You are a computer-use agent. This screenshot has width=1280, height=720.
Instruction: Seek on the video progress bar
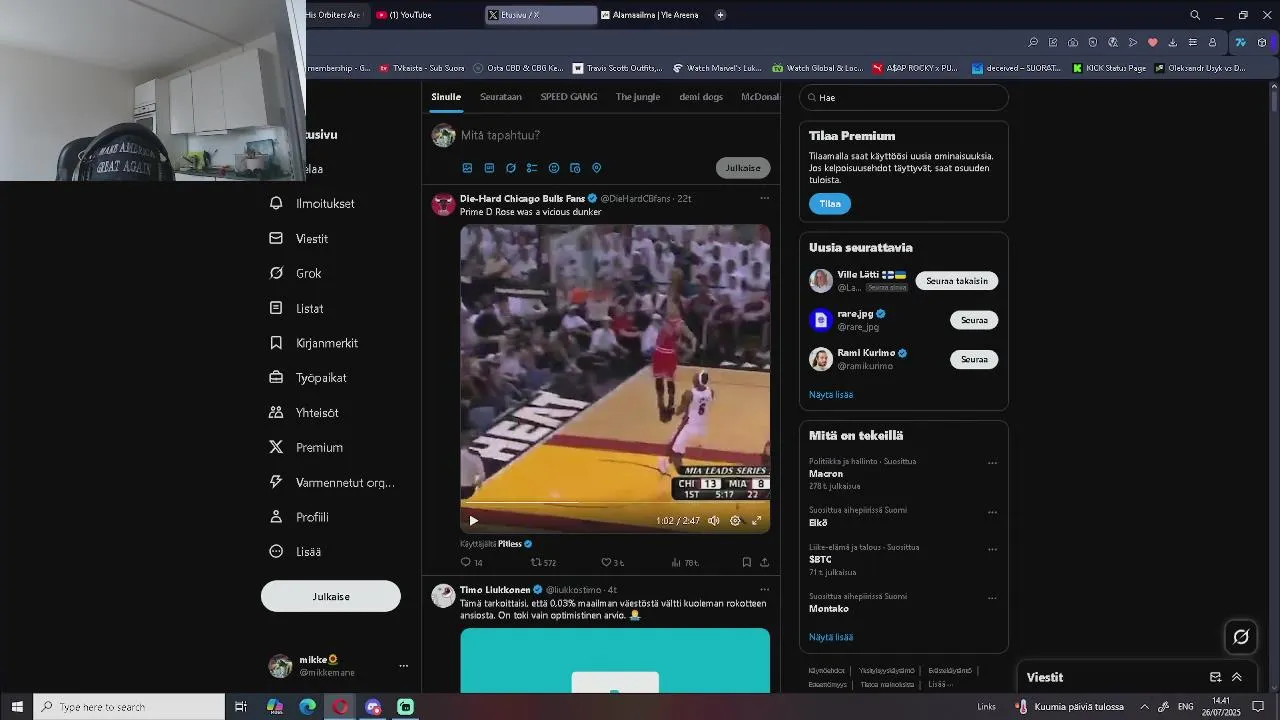pos(615,503)
